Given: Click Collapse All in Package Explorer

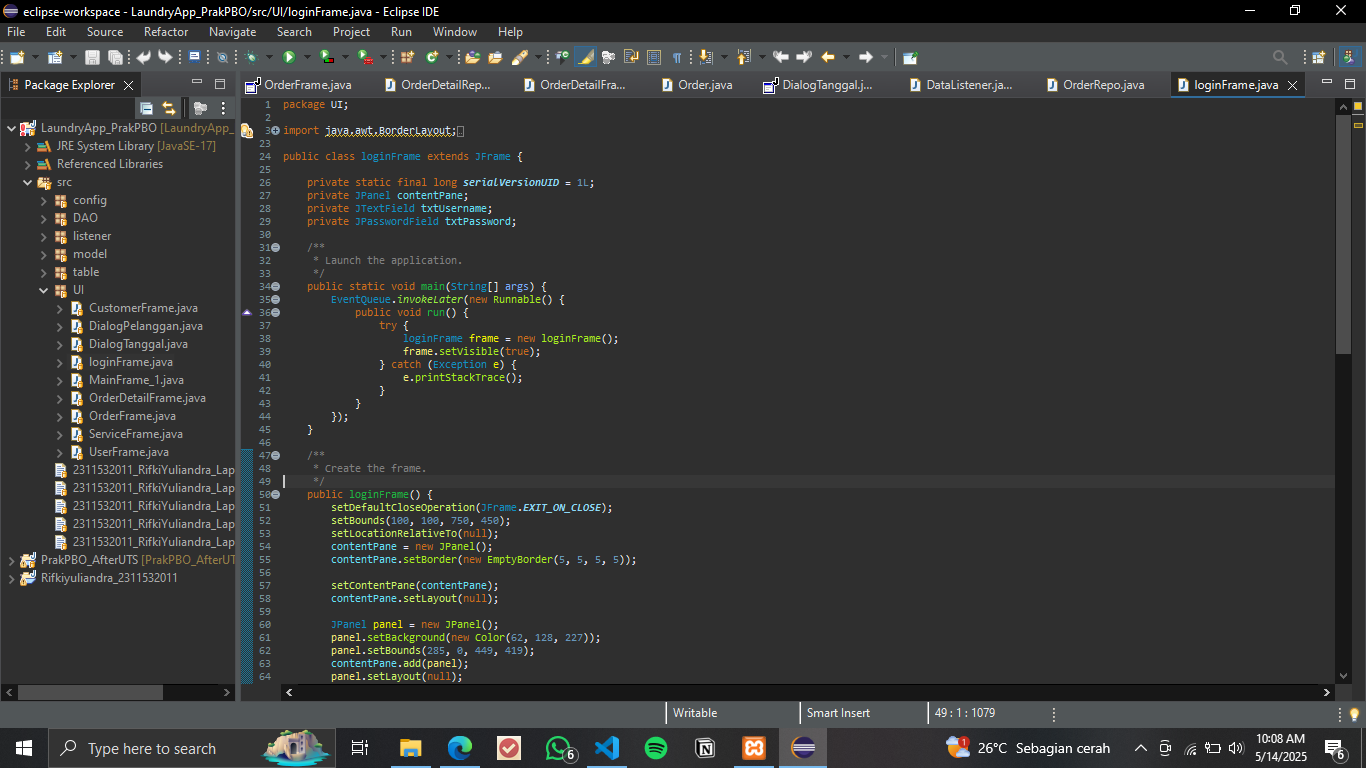Looking at the screenshot, I should (x=146, y=108).
